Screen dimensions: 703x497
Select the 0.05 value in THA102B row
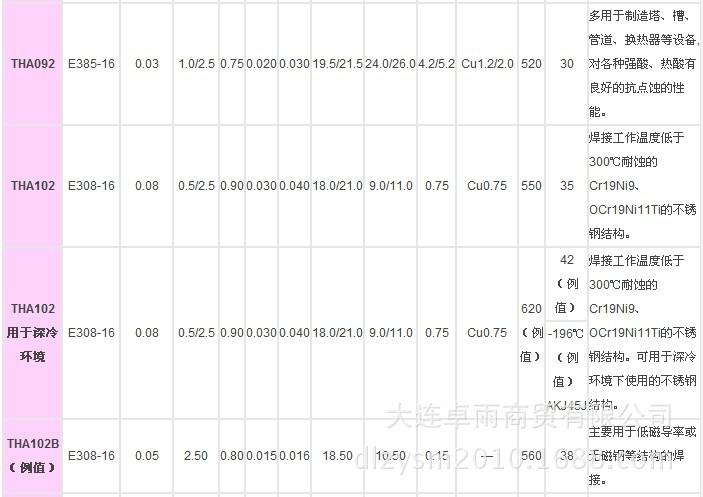pos(147,456)
